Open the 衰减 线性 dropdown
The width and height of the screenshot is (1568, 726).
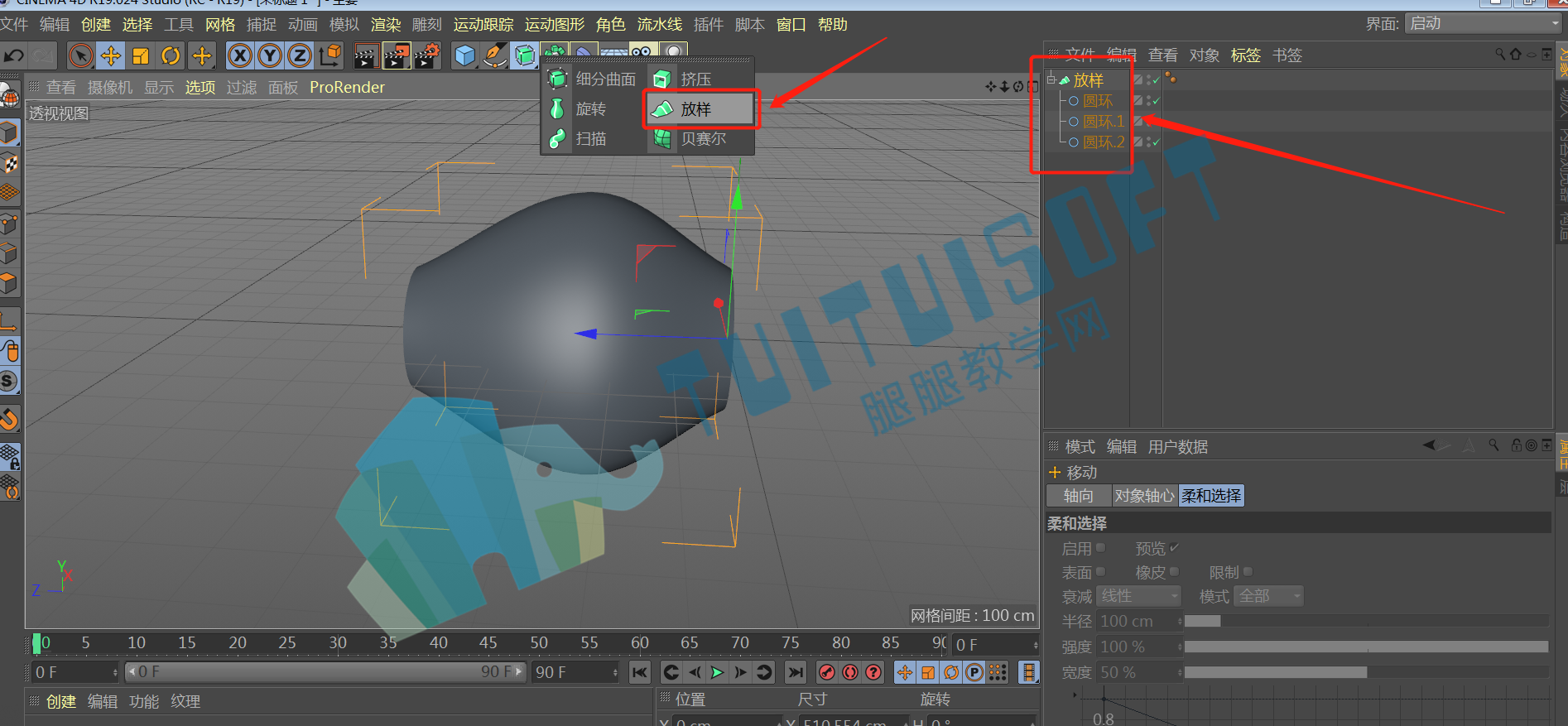(x=1138, y=596)
